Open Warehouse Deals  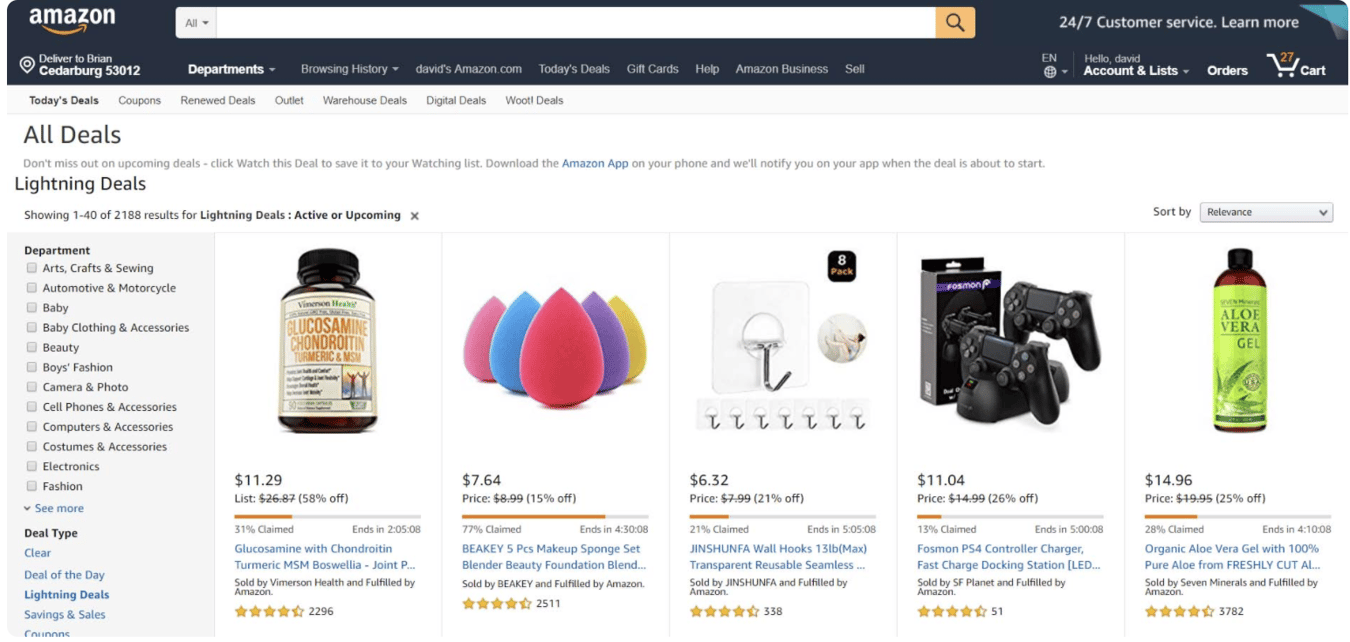coord(364,100)
